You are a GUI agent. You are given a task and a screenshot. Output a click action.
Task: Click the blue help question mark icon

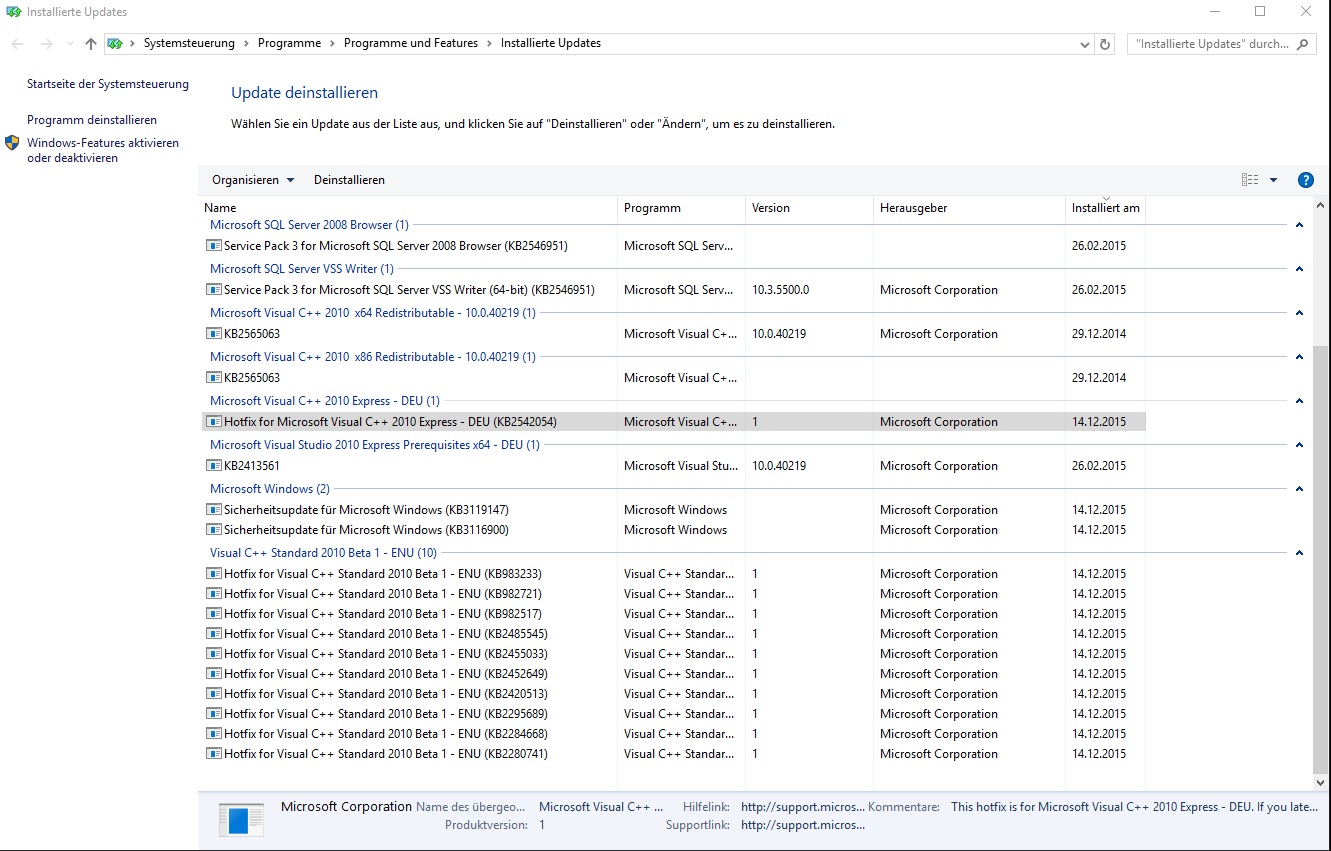(1305, 180)
